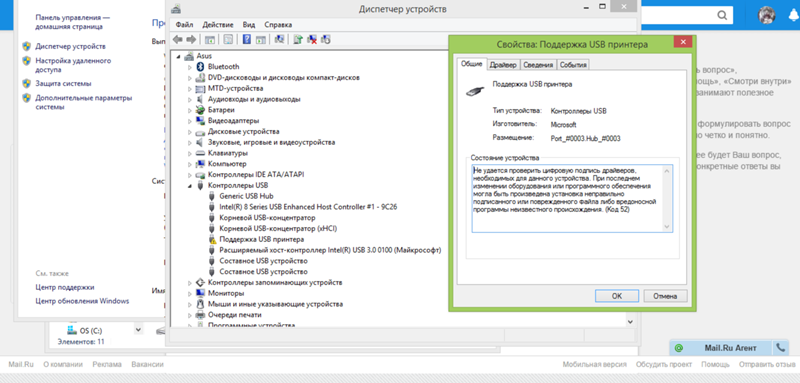Click the show/hide action pane toolbar icon

point(260,39)
